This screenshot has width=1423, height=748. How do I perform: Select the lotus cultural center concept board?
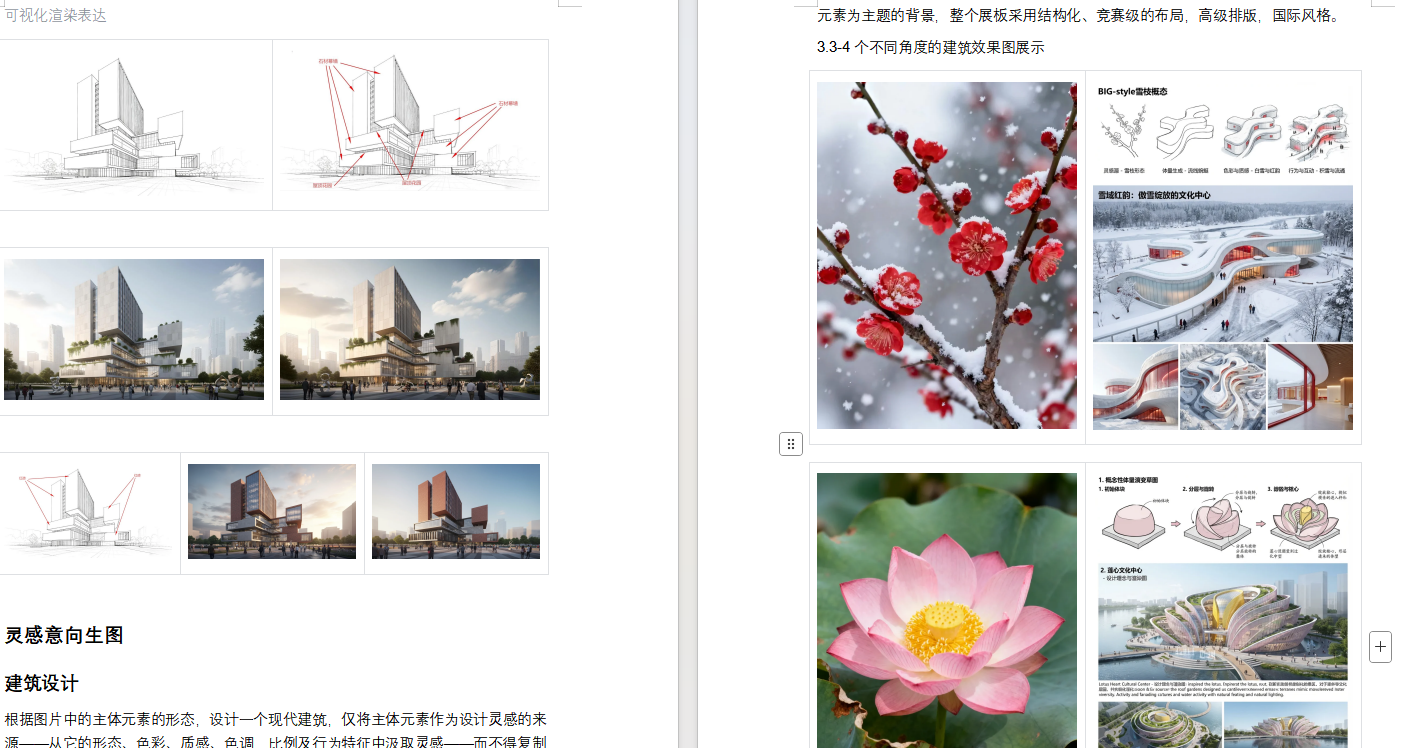click(x=1223, y=610)
